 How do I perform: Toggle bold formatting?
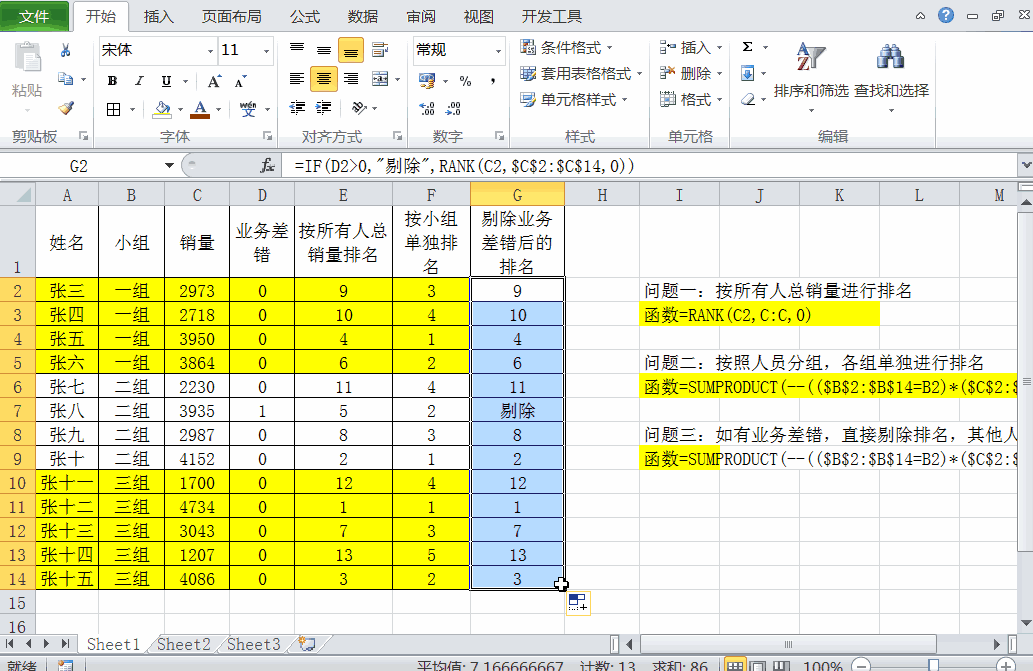113,80
